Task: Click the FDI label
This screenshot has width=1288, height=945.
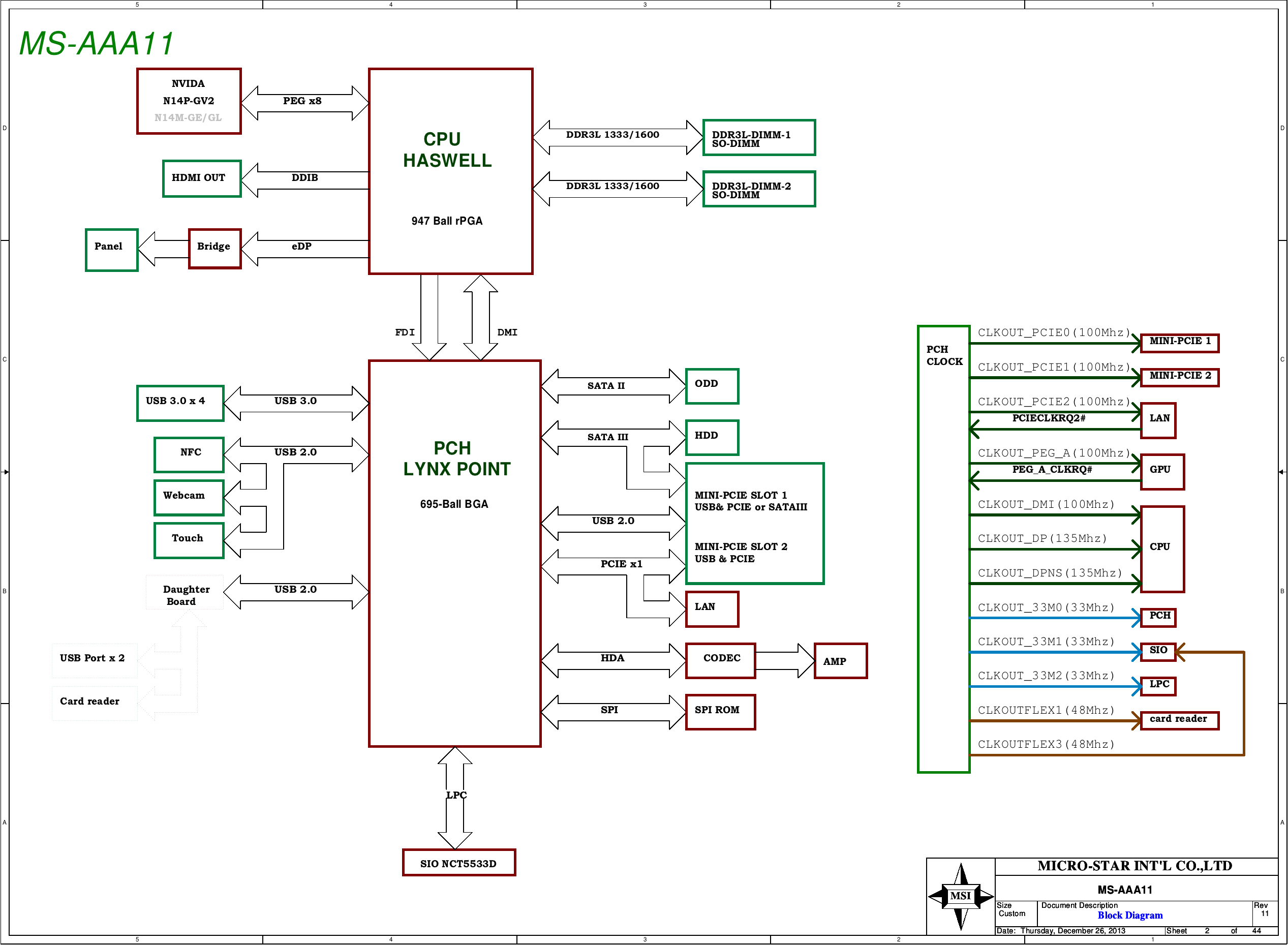Action: 405,332
